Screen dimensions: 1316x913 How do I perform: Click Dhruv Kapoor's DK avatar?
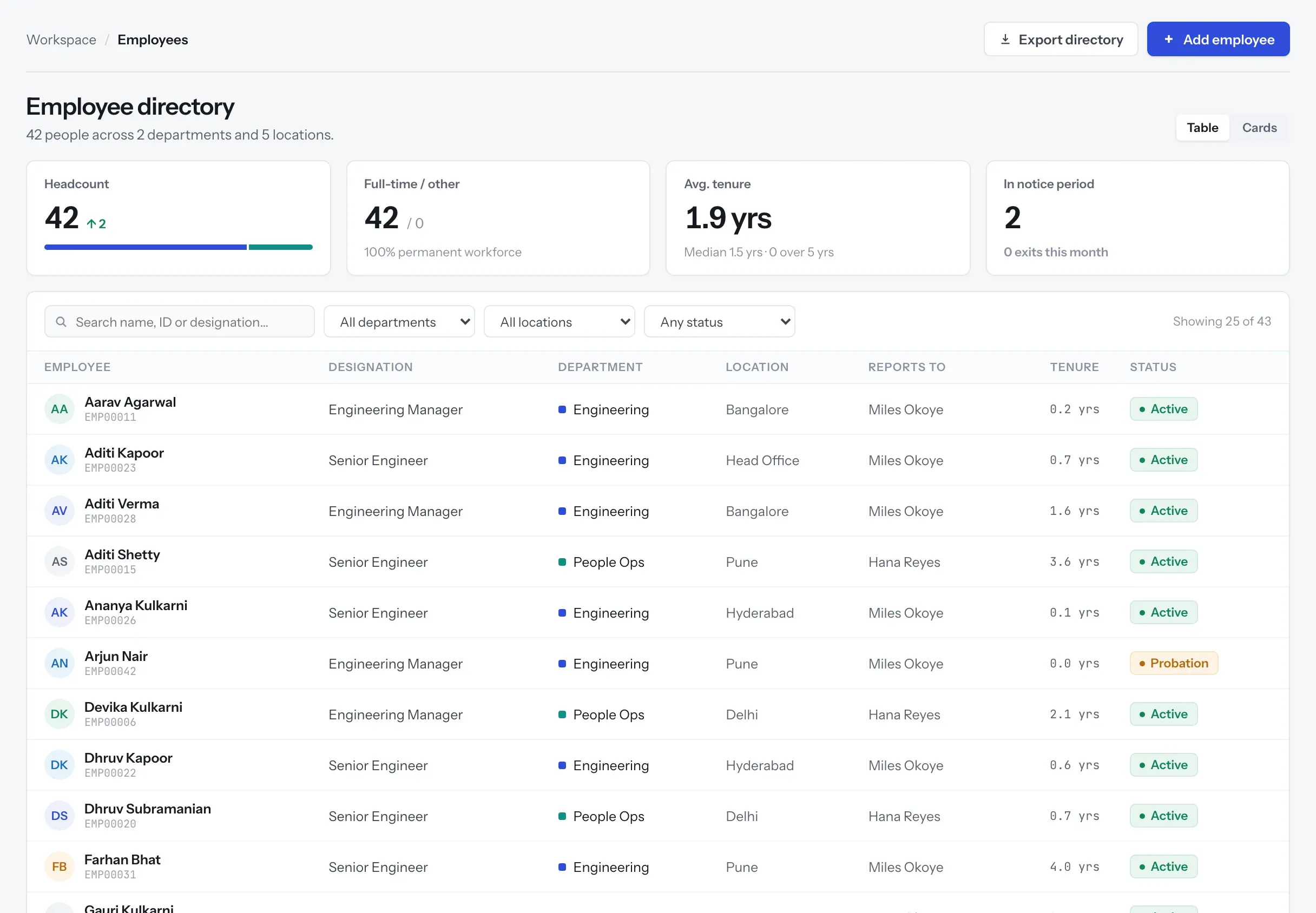(60, 765)
